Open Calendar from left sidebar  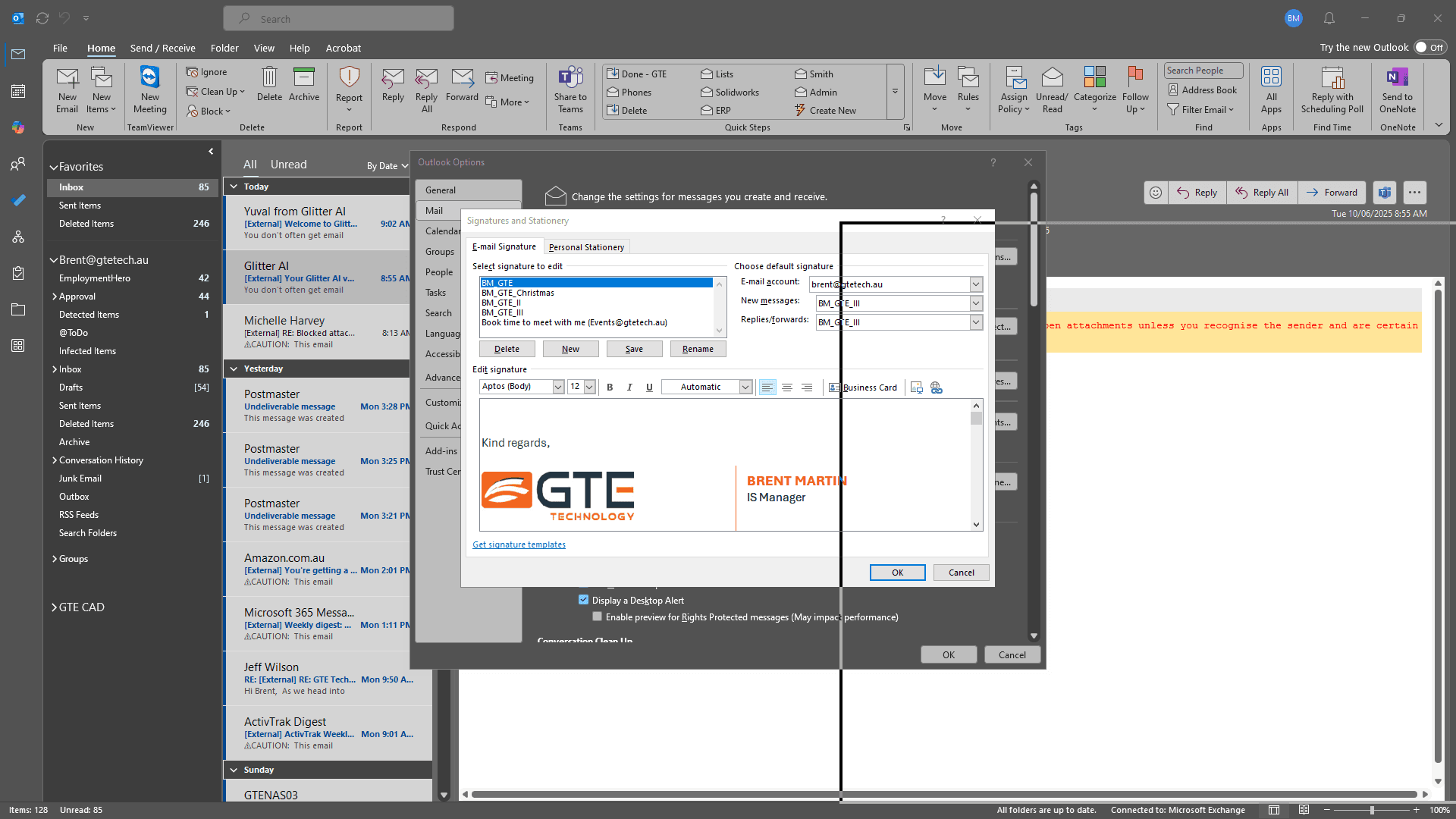click(18, 91)
